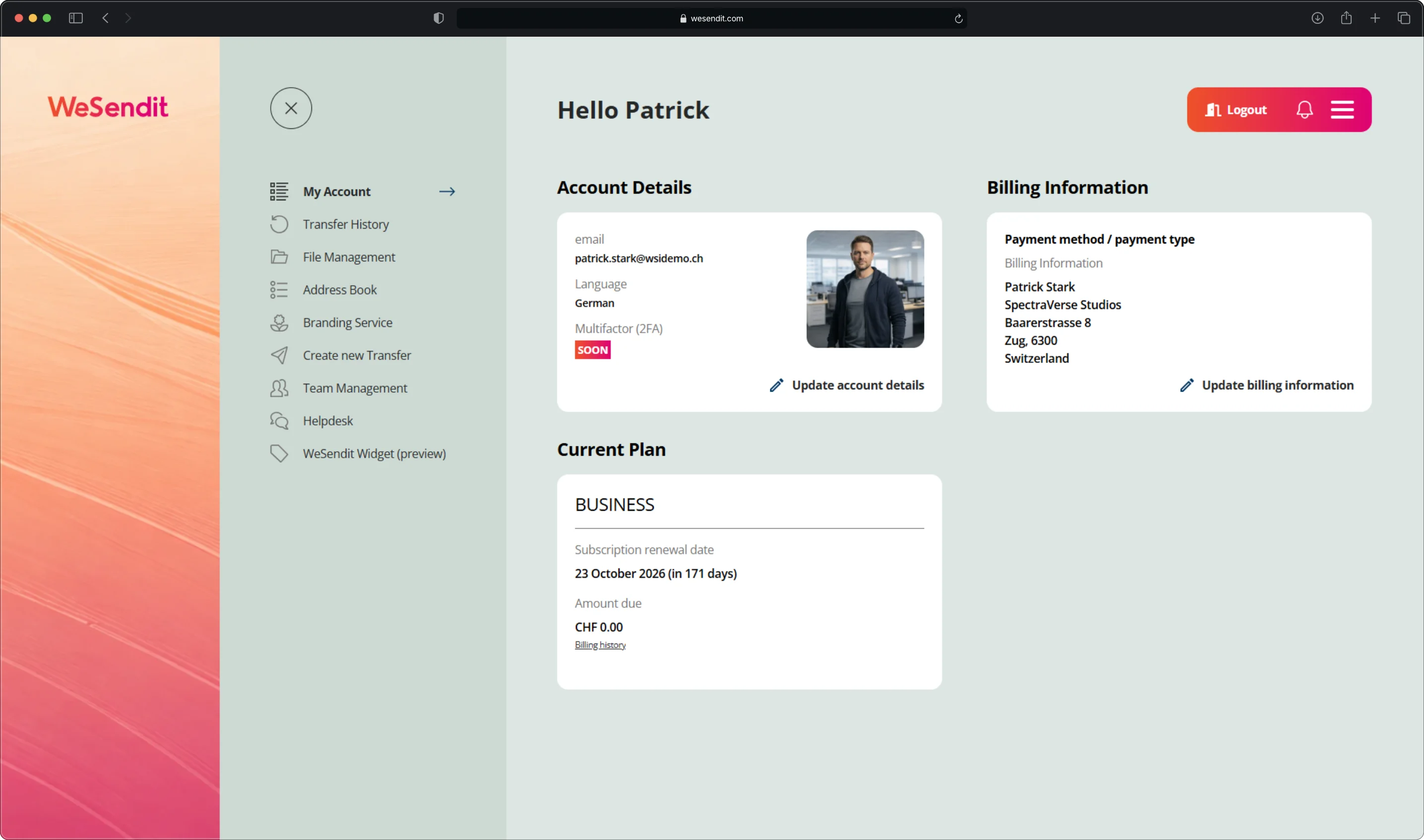The height and width of the screenshot is (840, 1424).
Task: Open a new Safari tab
Action: click(x=1375, y=18)
